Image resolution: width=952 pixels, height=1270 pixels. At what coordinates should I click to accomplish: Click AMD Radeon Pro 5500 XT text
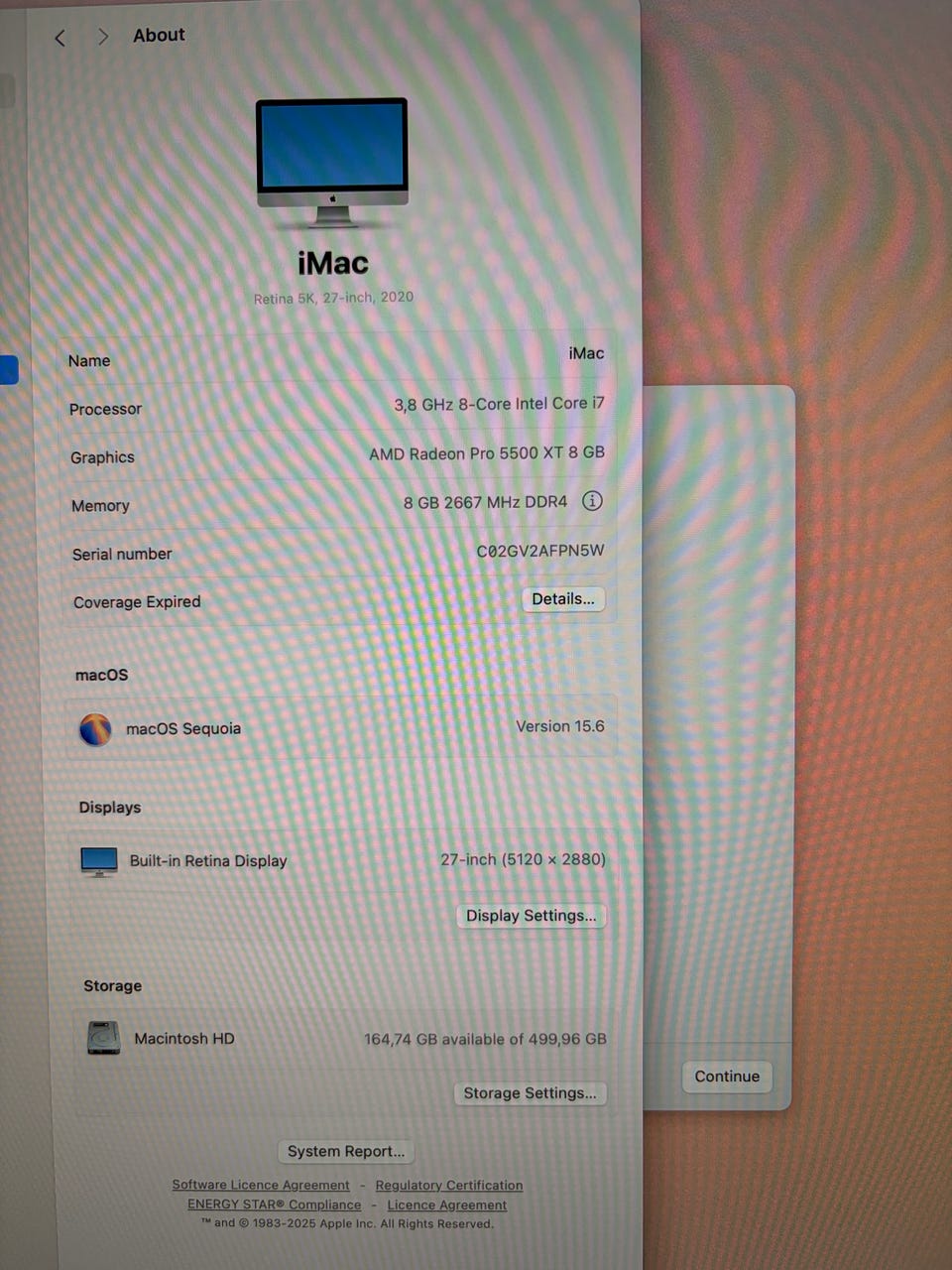coord(487,453)
